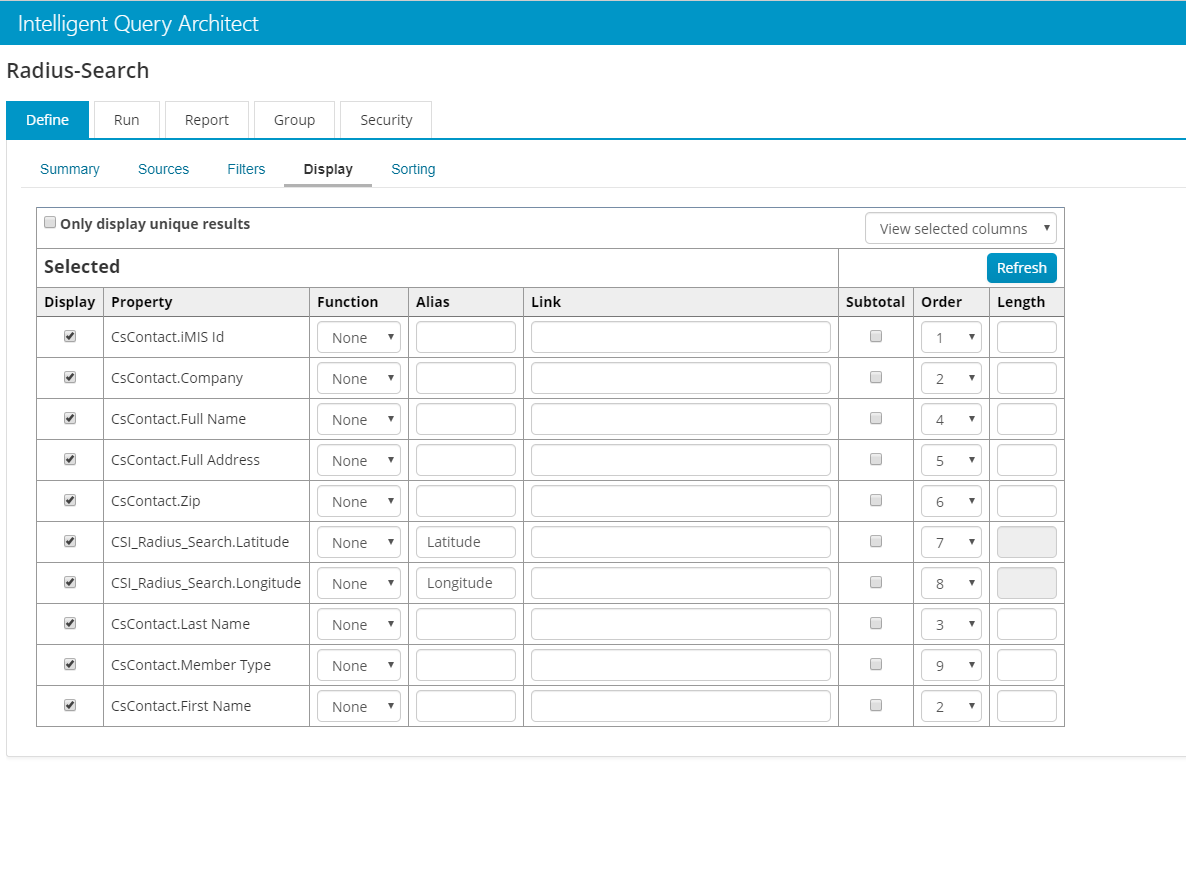
Task: Switch to the Run tab
Action: pyautogui.click(x=126, y=120)
